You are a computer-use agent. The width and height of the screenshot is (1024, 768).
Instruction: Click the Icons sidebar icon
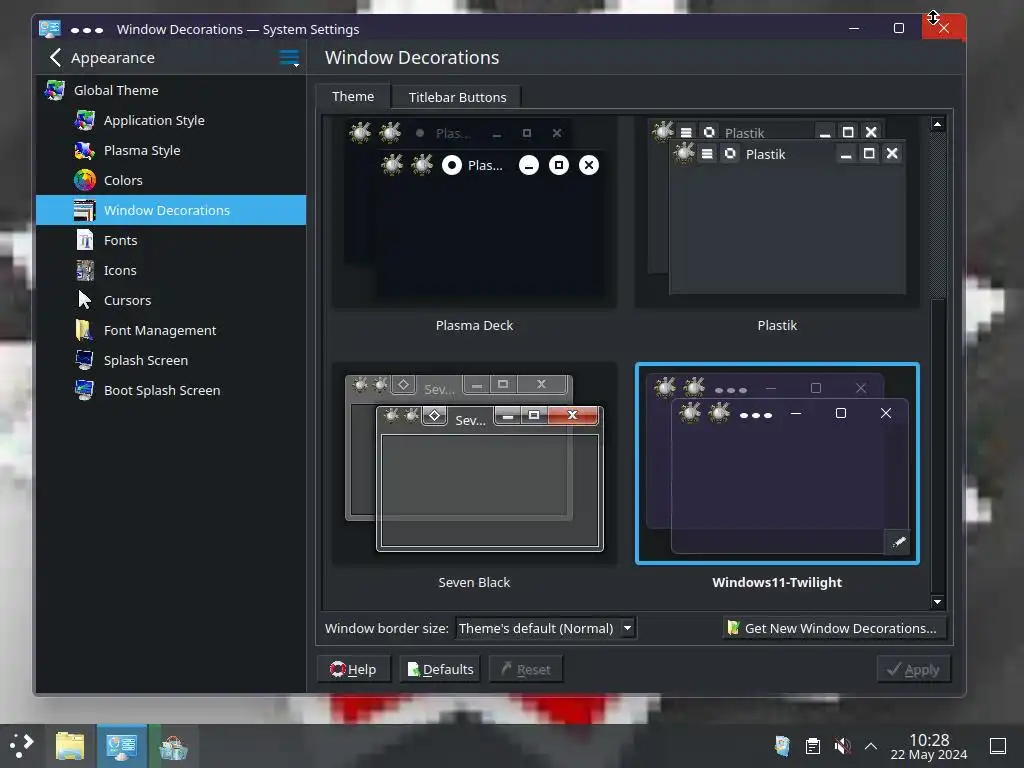84,270
